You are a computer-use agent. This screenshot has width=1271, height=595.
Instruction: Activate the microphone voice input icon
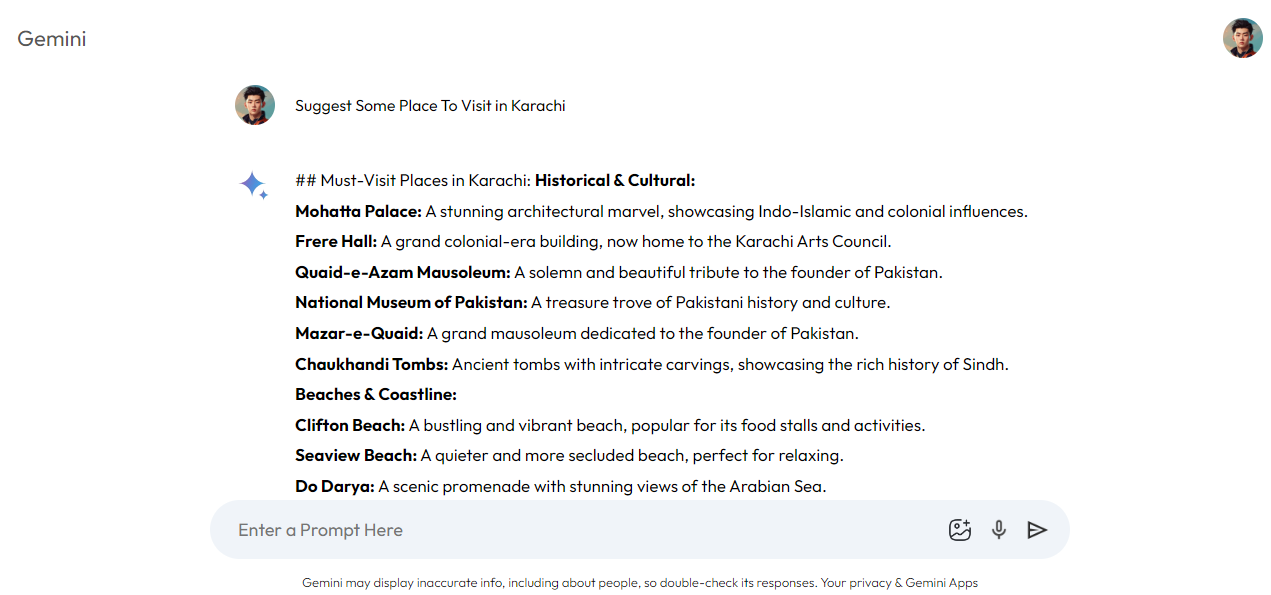coord(998,530)
